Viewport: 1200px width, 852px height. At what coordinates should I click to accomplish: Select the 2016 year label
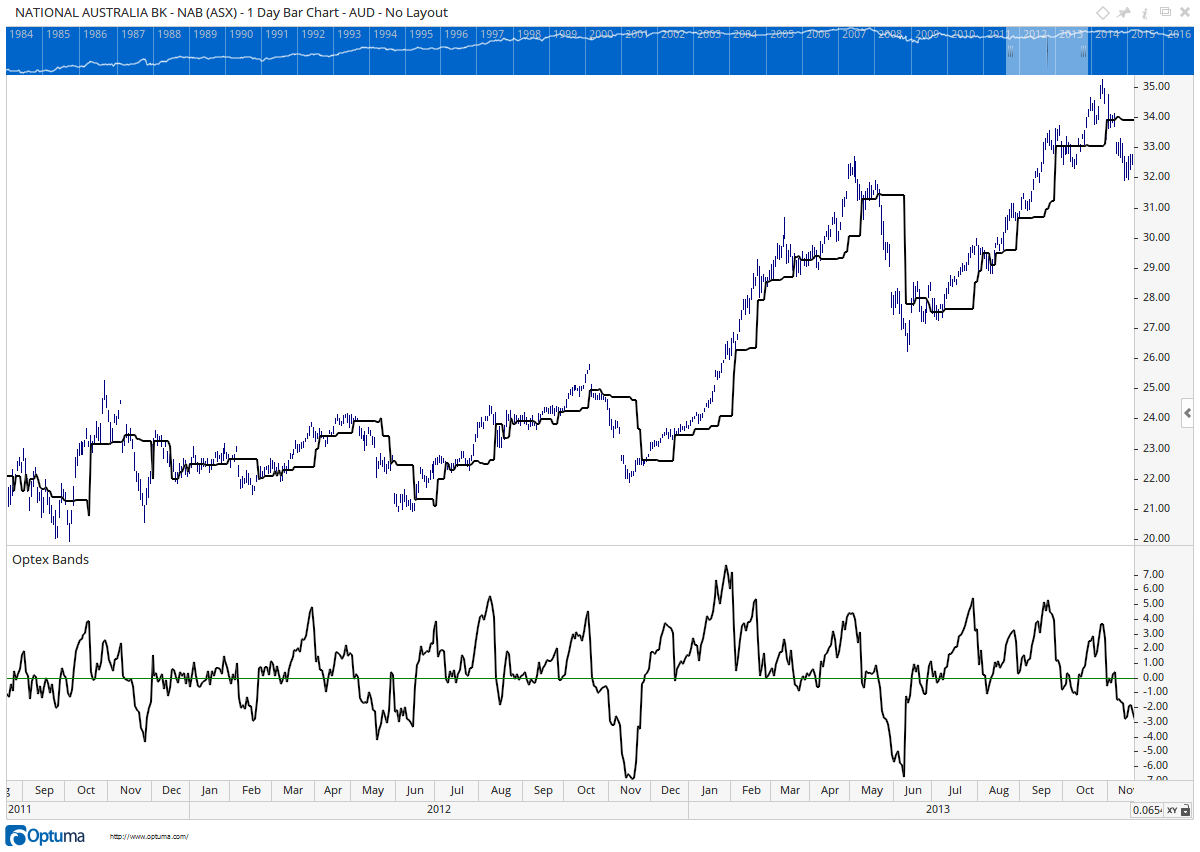point(1178,32)
